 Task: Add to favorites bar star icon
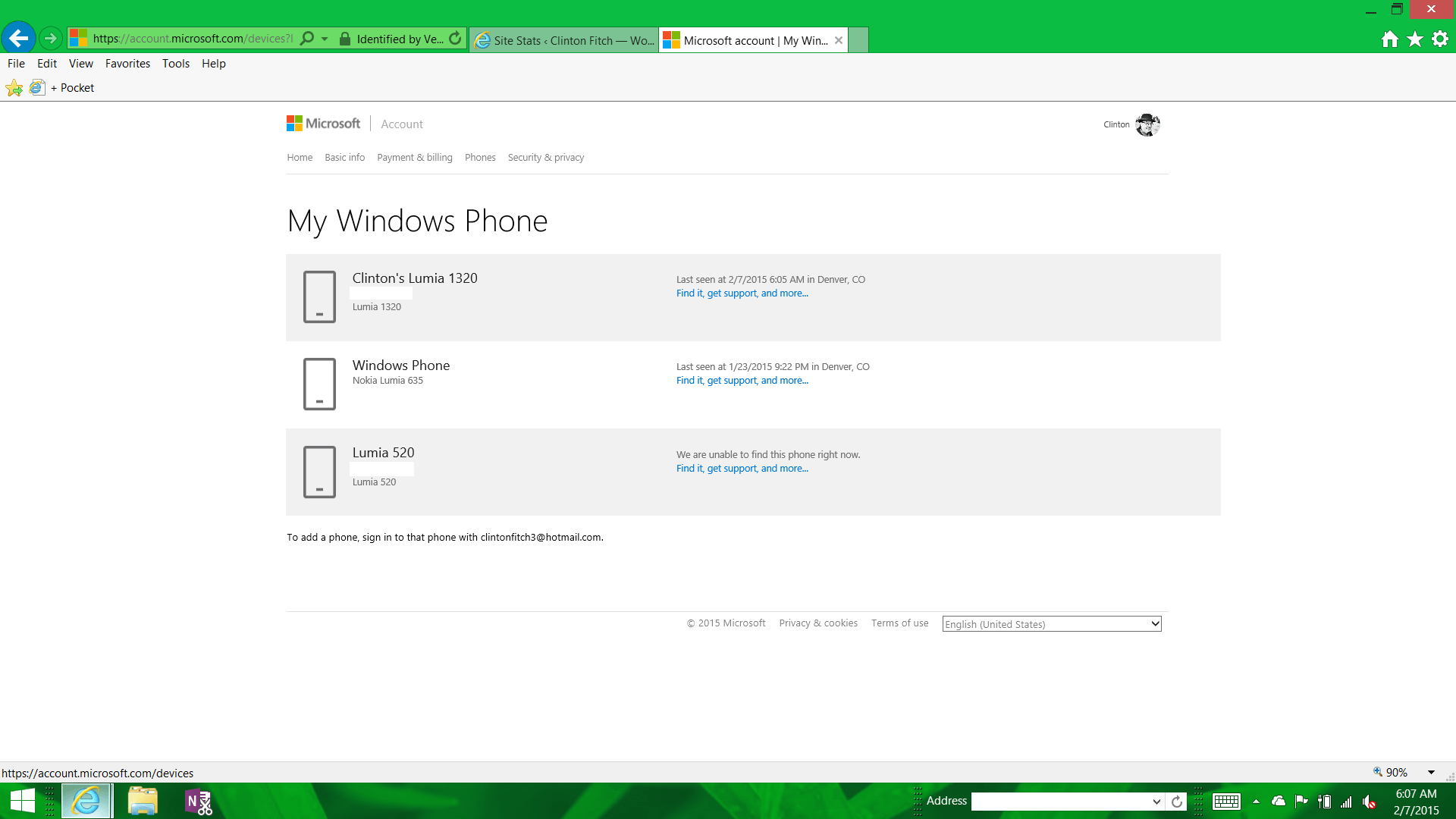[x=14, y=88]
